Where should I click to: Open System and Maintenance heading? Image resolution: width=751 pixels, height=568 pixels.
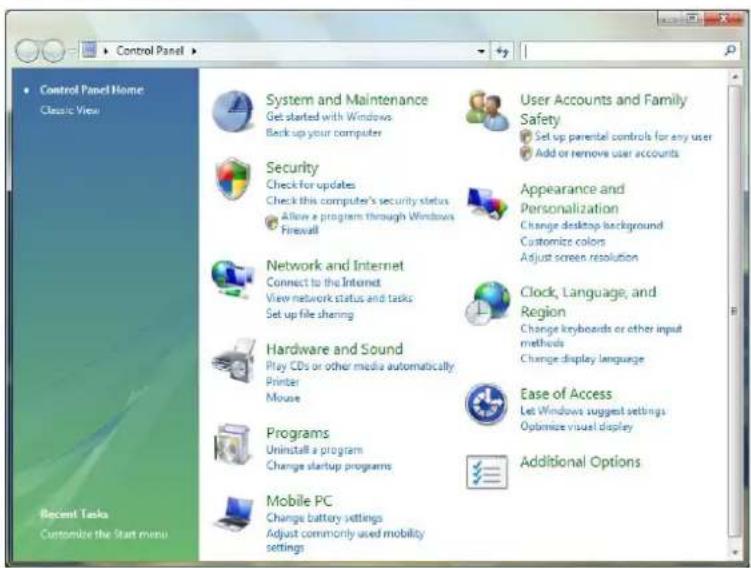[x=347, y=100]
